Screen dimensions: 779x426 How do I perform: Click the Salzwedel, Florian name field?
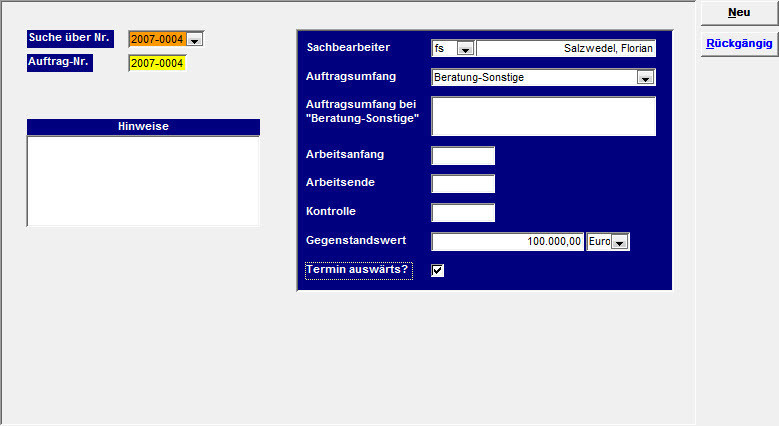click(566, 48)
